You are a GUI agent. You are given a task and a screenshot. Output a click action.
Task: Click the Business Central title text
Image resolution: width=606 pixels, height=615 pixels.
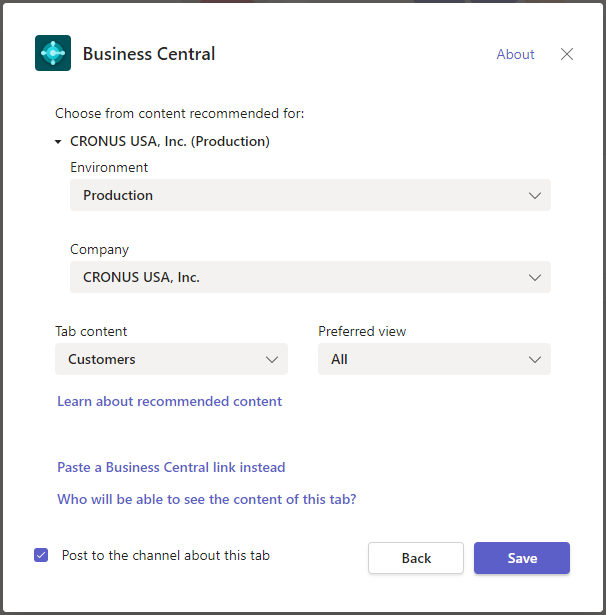[149, 54]
